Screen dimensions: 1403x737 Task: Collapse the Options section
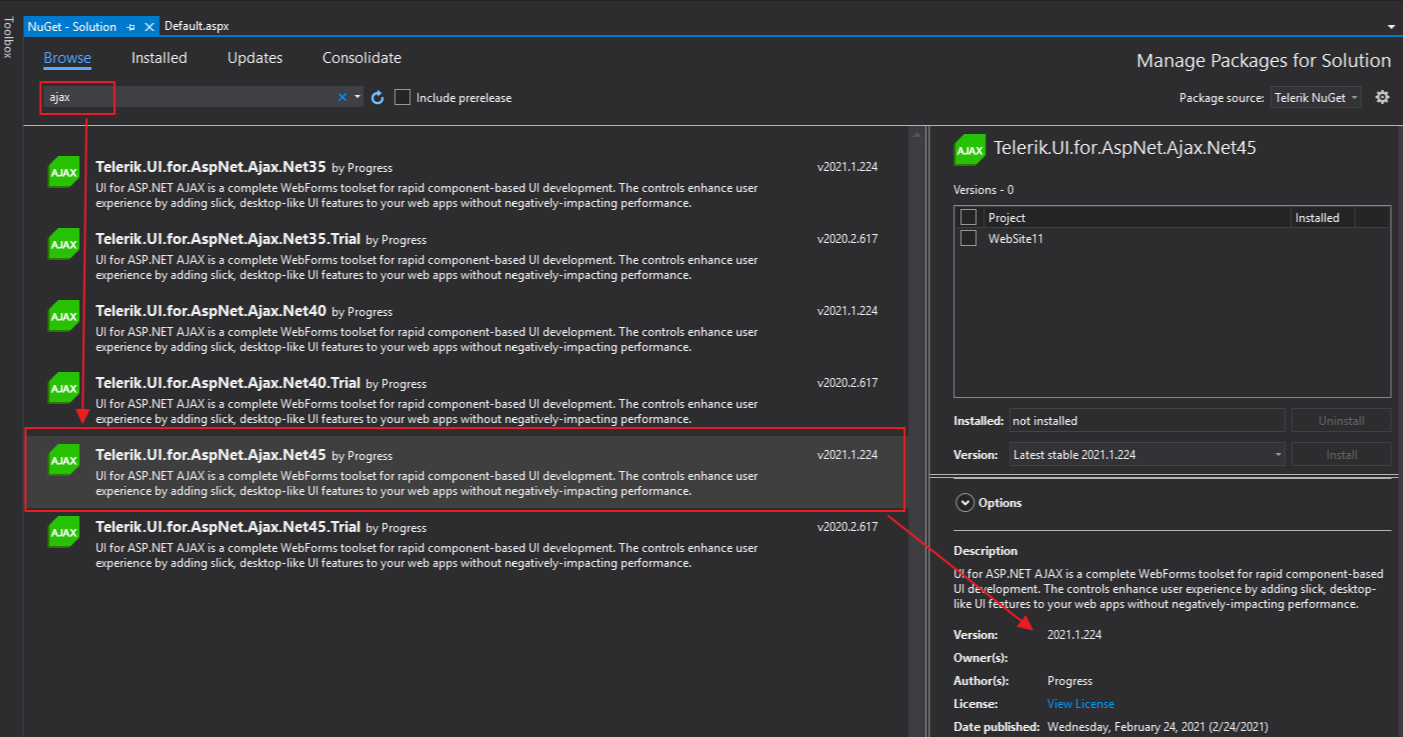click(965, 502)
